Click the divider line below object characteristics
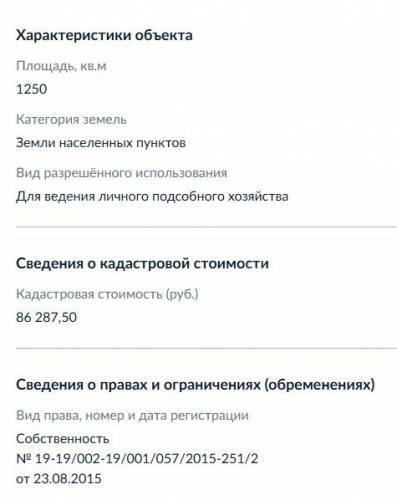Image resolution: width=397 pixels, height=500 pixels. [x=206, y=227]
